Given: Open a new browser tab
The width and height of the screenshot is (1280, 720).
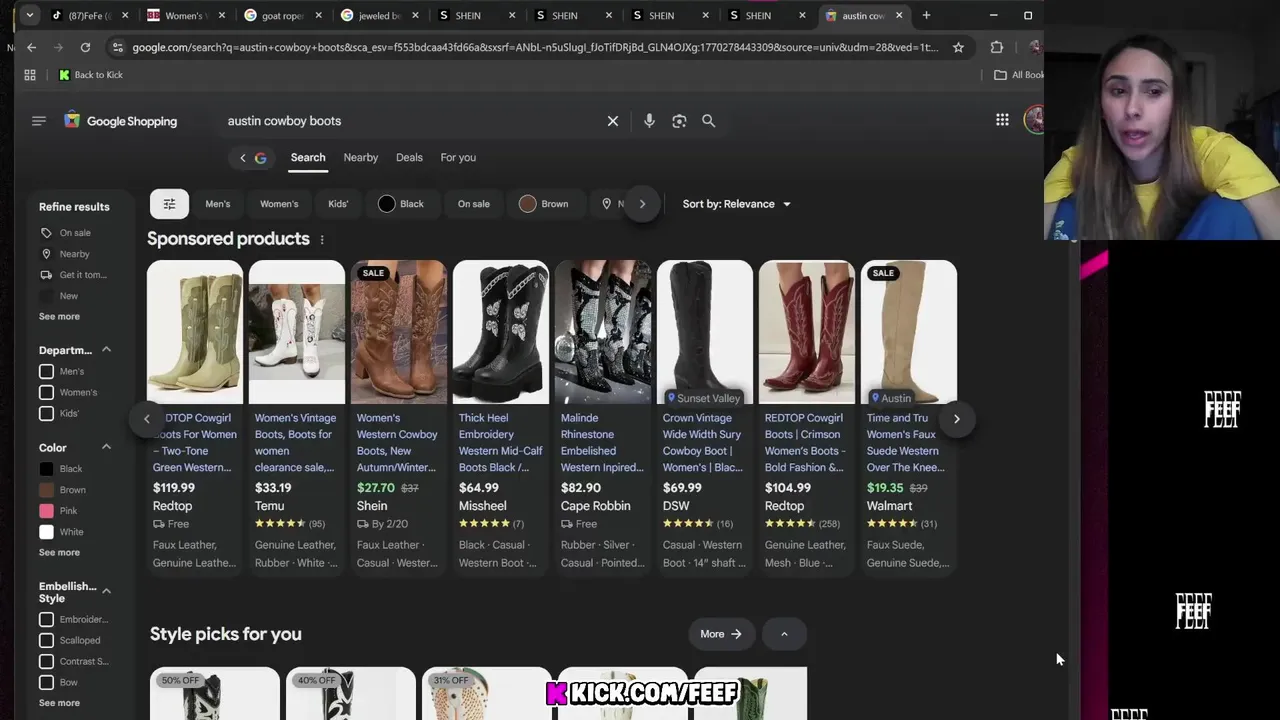Looking at the screenshot, I should 926,15.
